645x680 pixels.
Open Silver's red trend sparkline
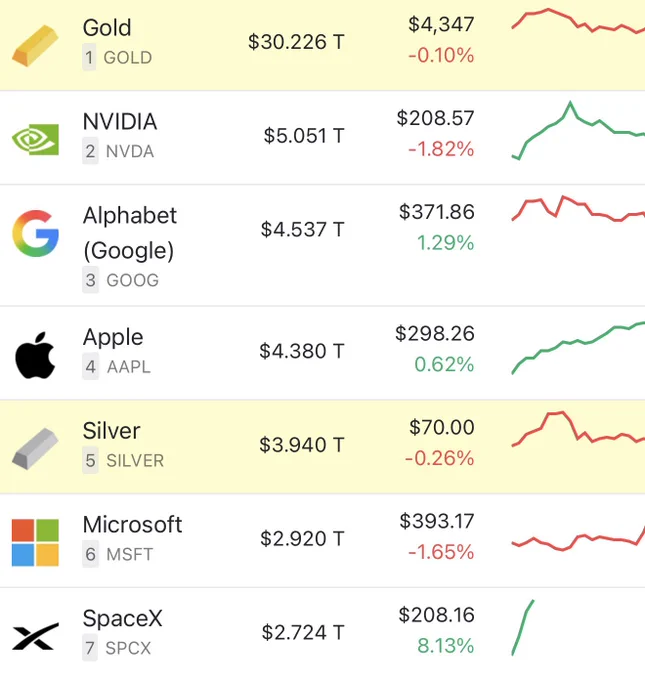point(578,428)
